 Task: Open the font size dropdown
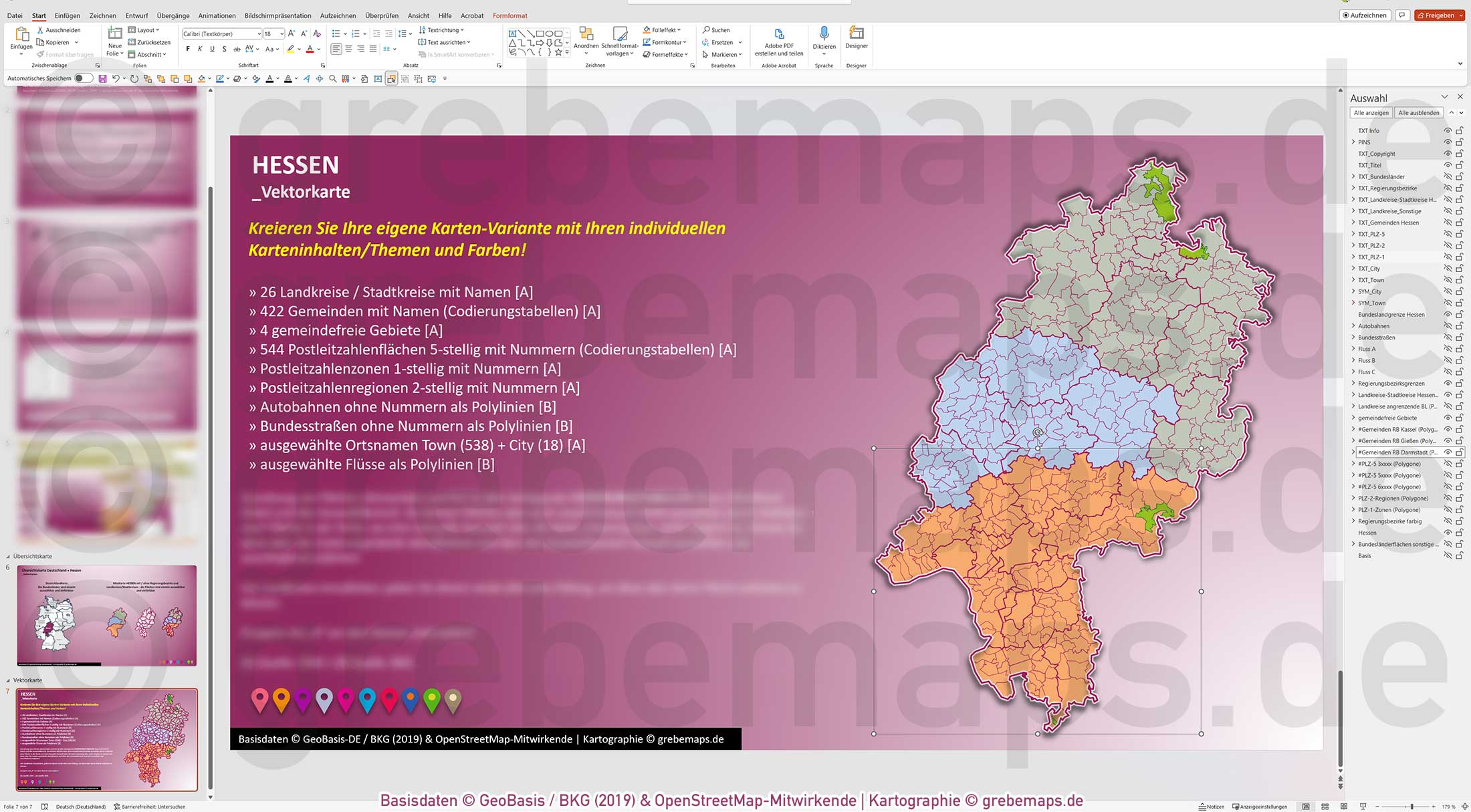point(281,33)
